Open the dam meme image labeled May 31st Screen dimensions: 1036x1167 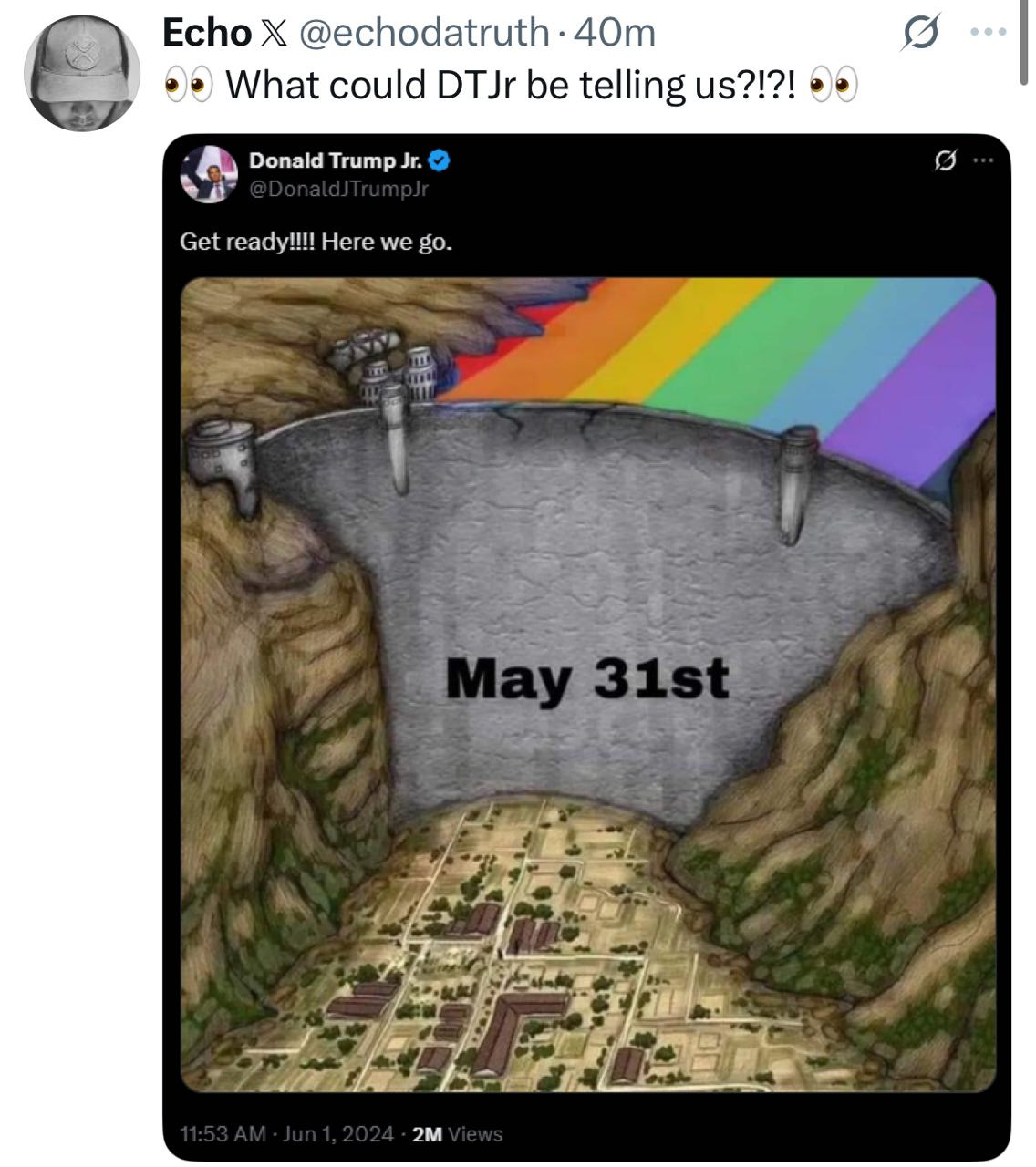[588, 685]
